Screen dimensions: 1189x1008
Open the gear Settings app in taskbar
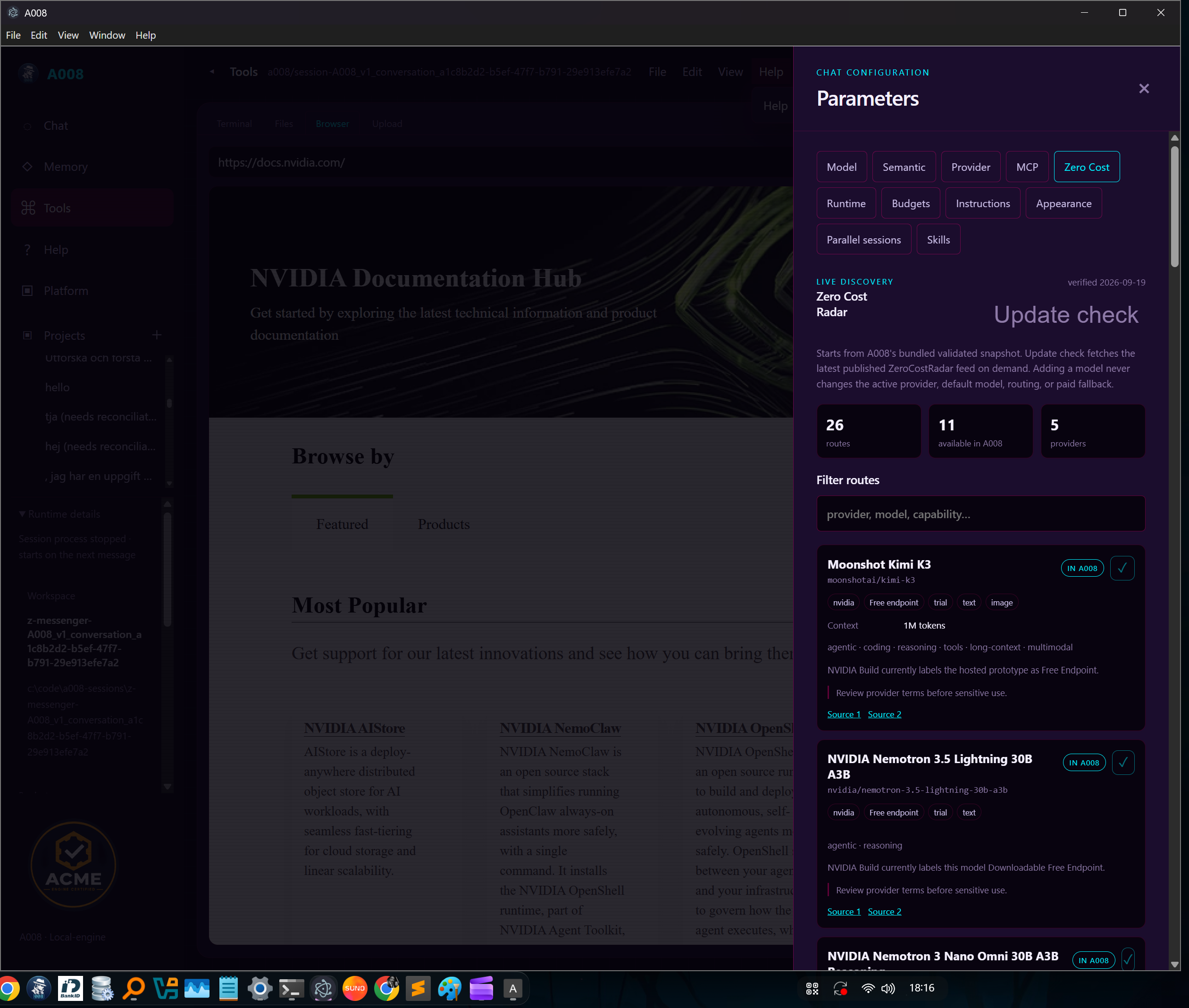point(260,989)
